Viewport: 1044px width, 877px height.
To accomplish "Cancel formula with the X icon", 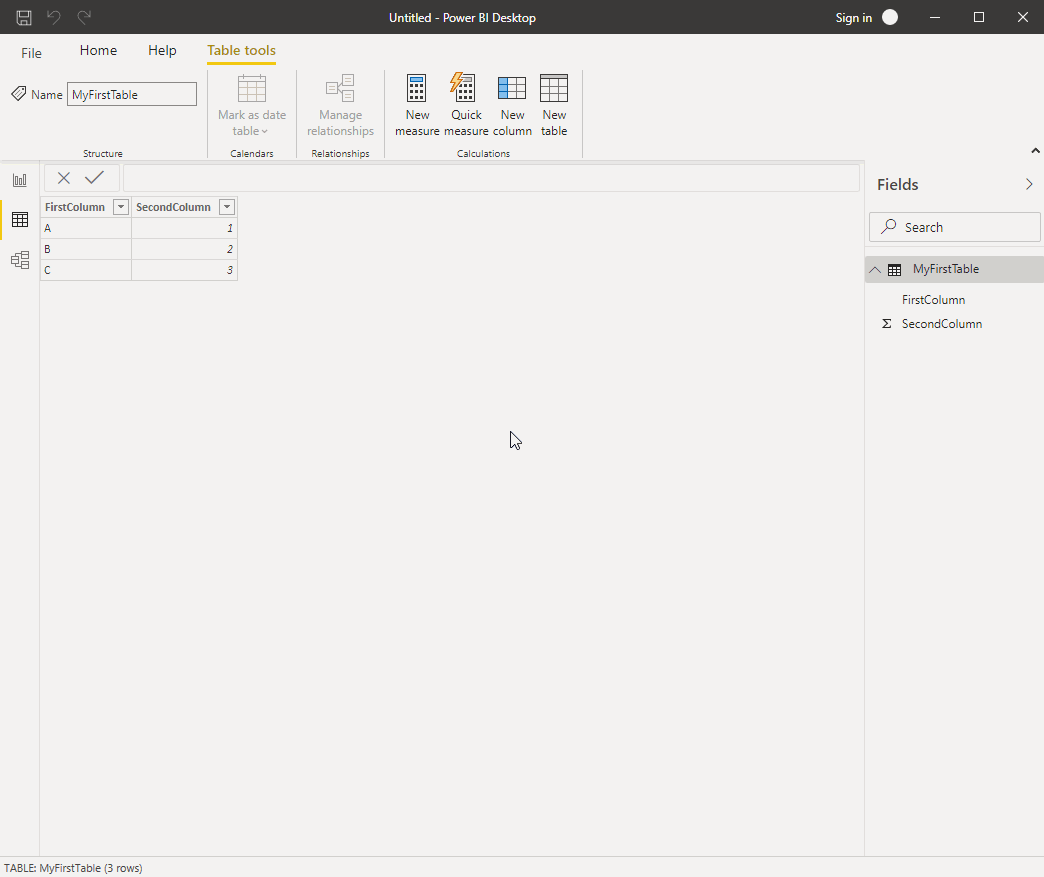I will click(x=64, y=178).
